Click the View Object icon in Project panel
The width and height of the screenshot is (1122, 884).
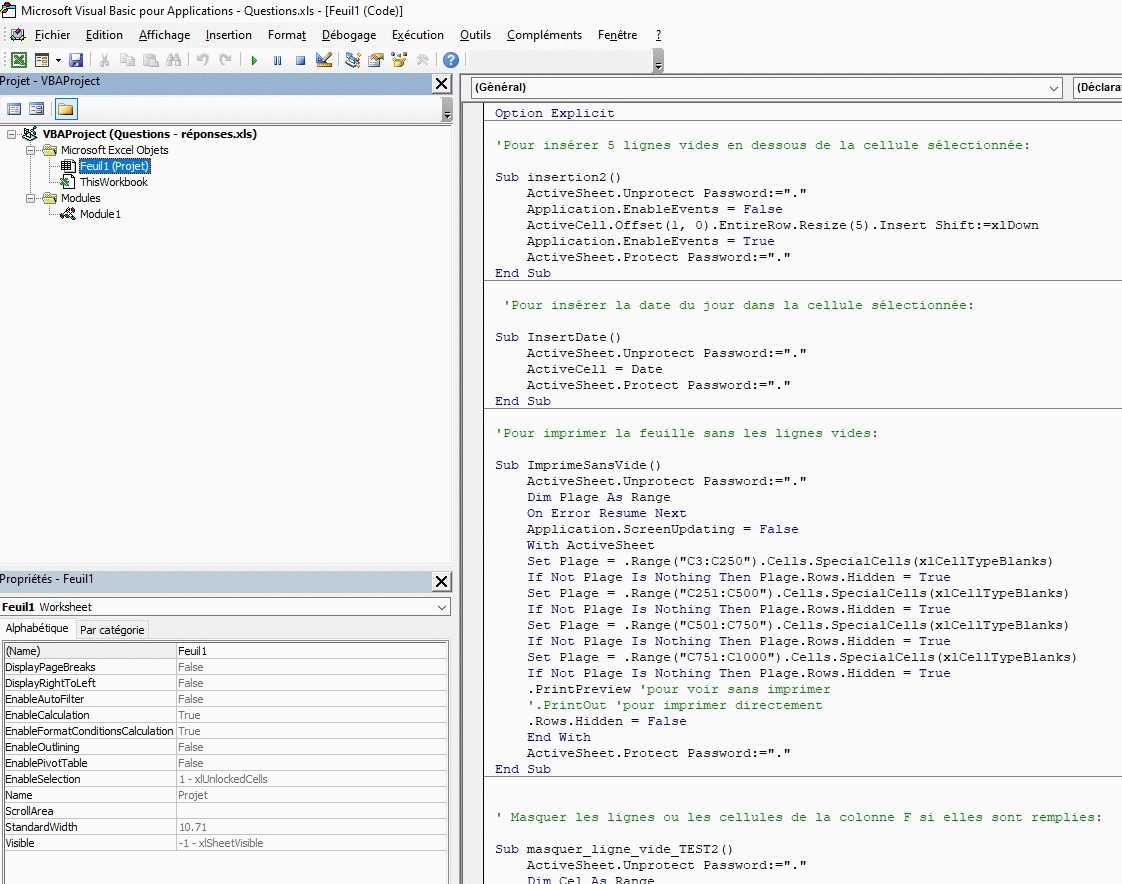[x=37, y=109]
